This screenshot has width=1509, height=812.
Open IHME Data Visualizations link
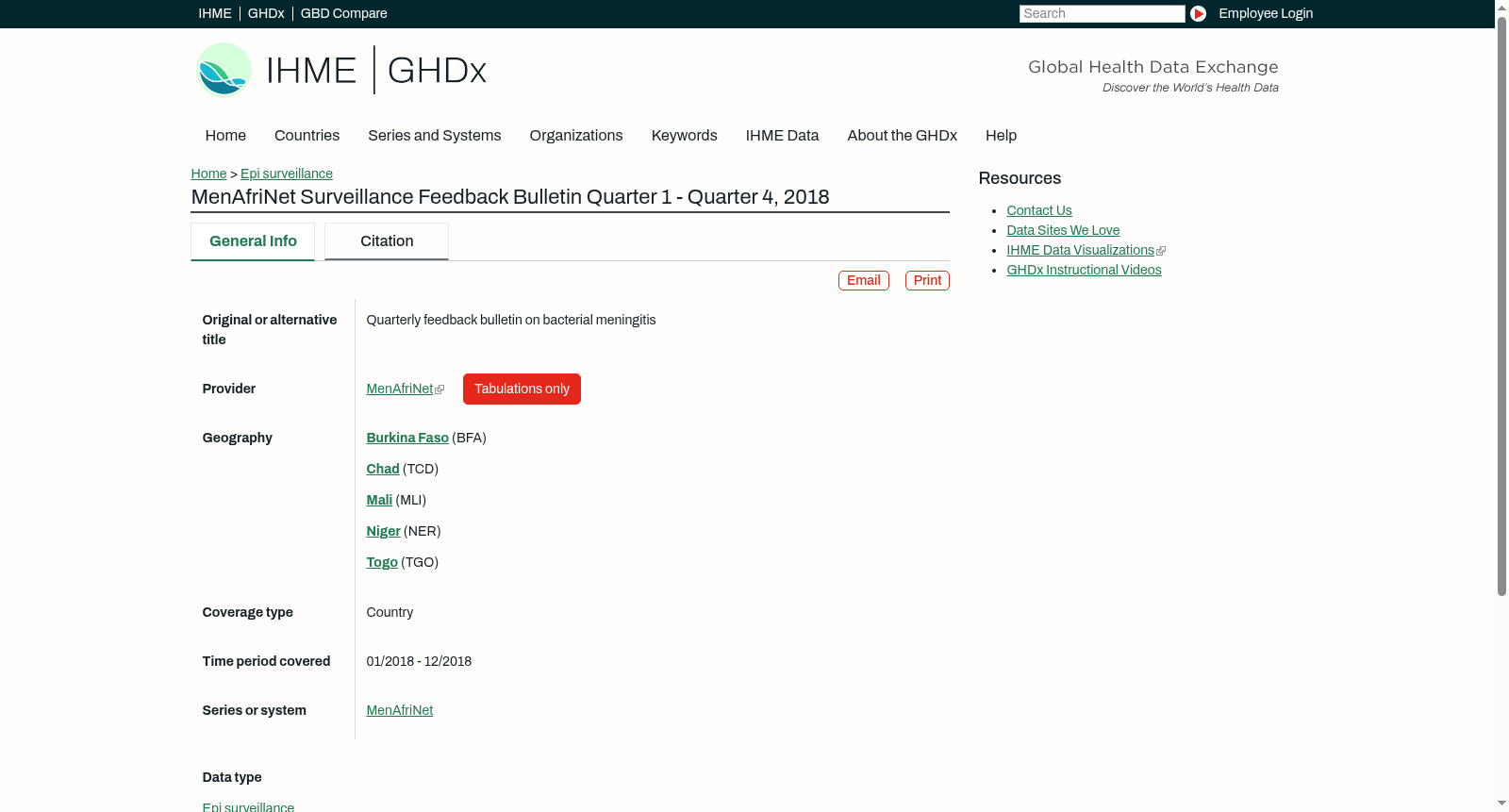coord(1080,250)
